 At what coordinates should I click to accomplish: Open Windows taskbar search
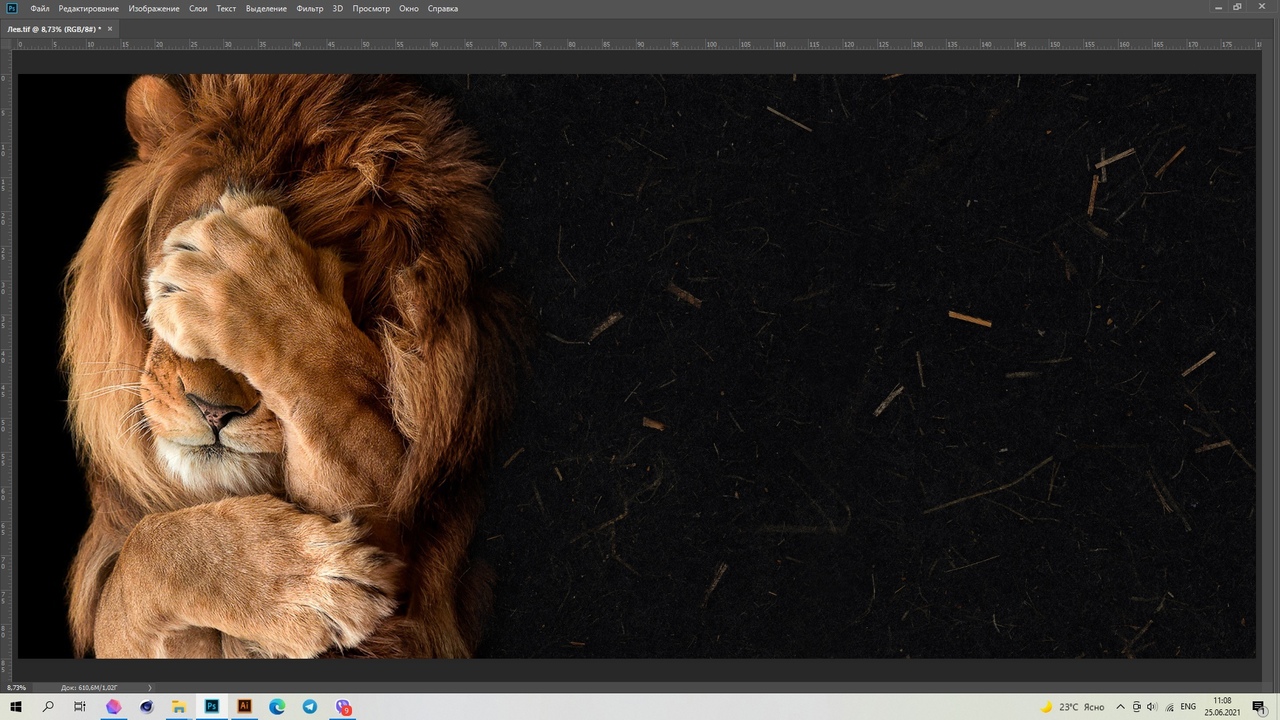[48, 707]
